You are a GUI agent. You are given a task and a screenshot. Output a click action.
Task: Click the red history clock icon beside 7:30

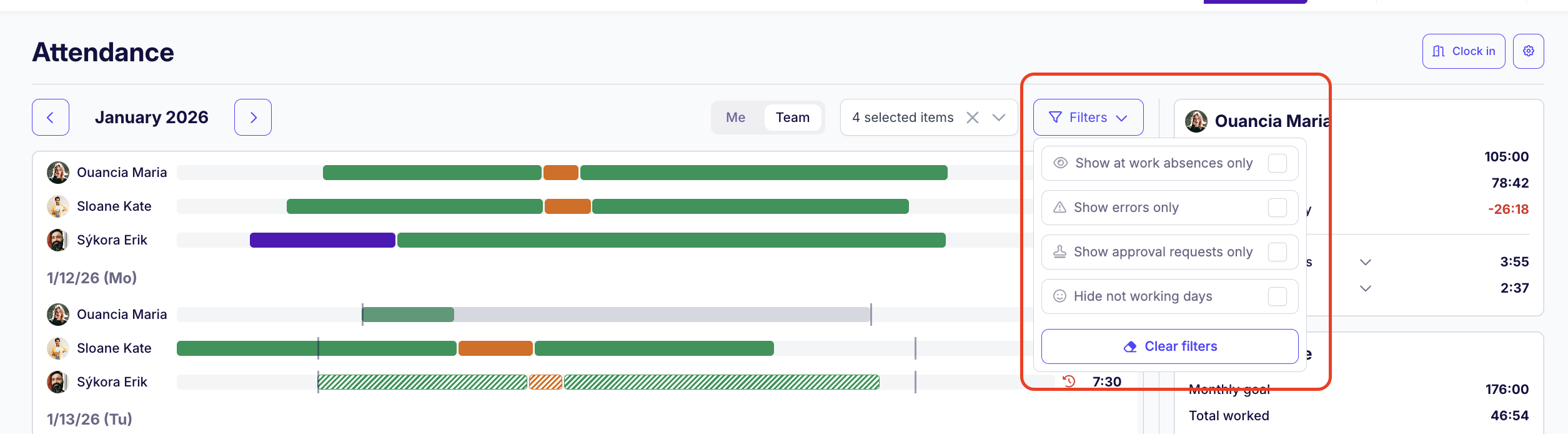click(x=1069, y=381)
